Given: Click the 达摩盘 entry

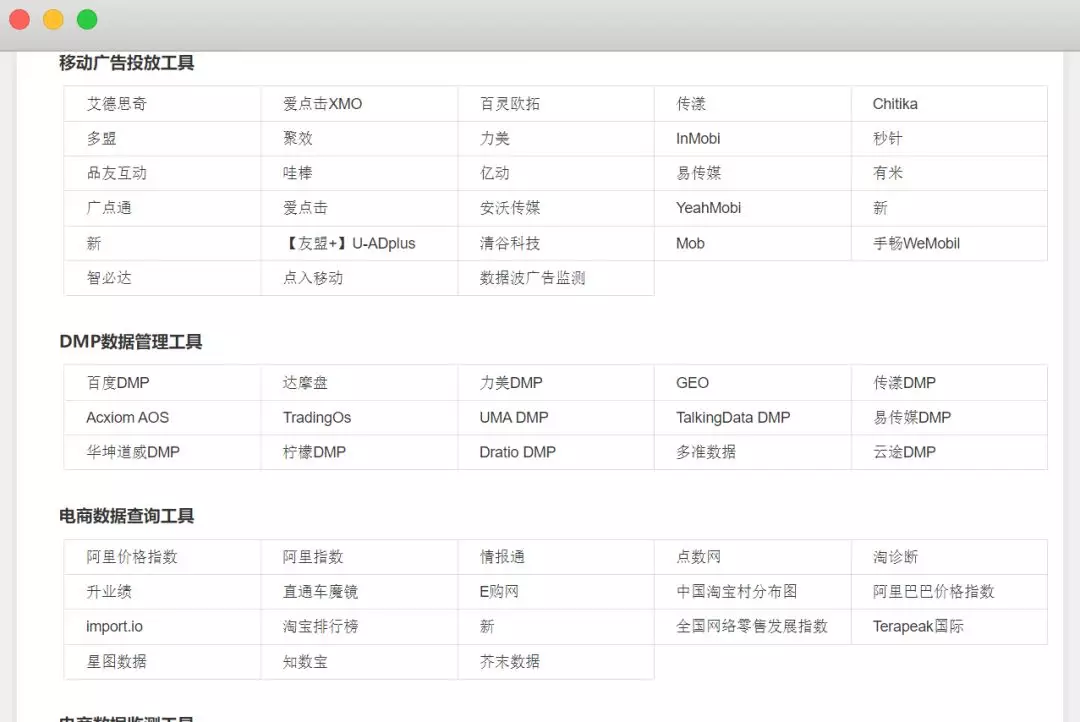Looking at the screenshot, I should pos(305,383).
